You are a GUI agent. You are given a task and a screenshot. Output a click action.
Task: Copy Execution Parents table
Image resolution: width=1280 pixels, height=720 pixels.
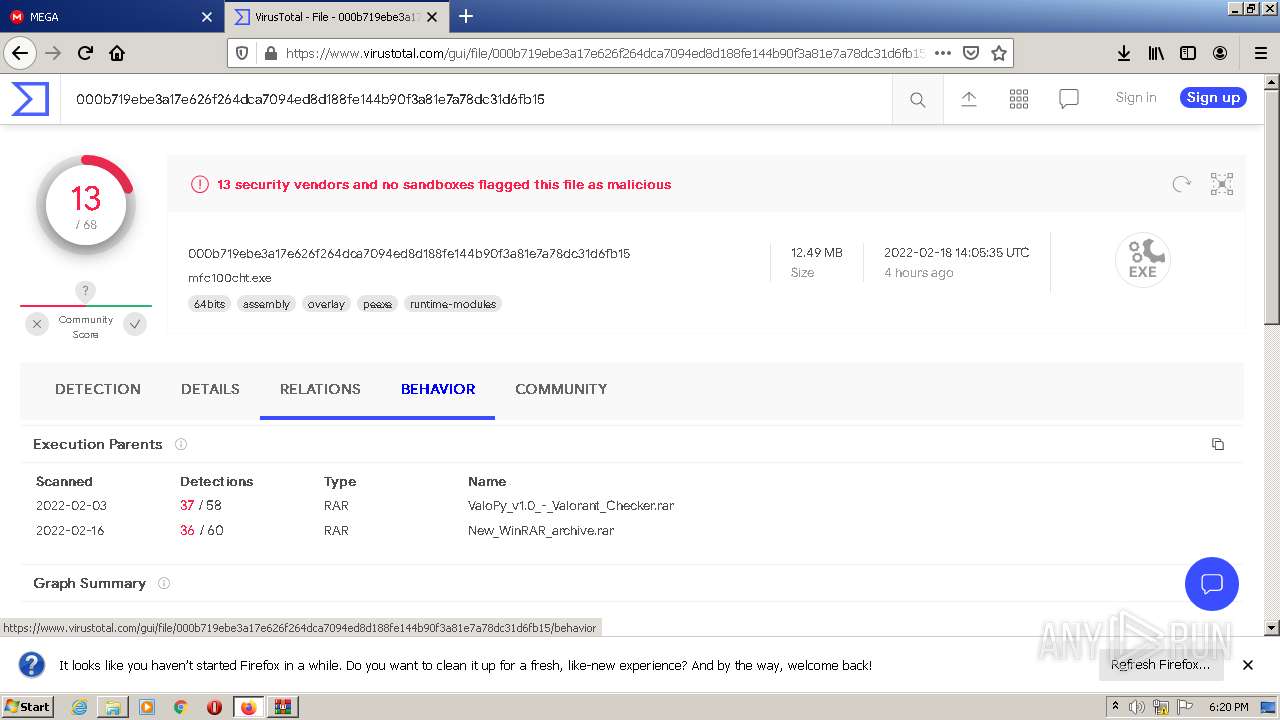[1217, 444]
